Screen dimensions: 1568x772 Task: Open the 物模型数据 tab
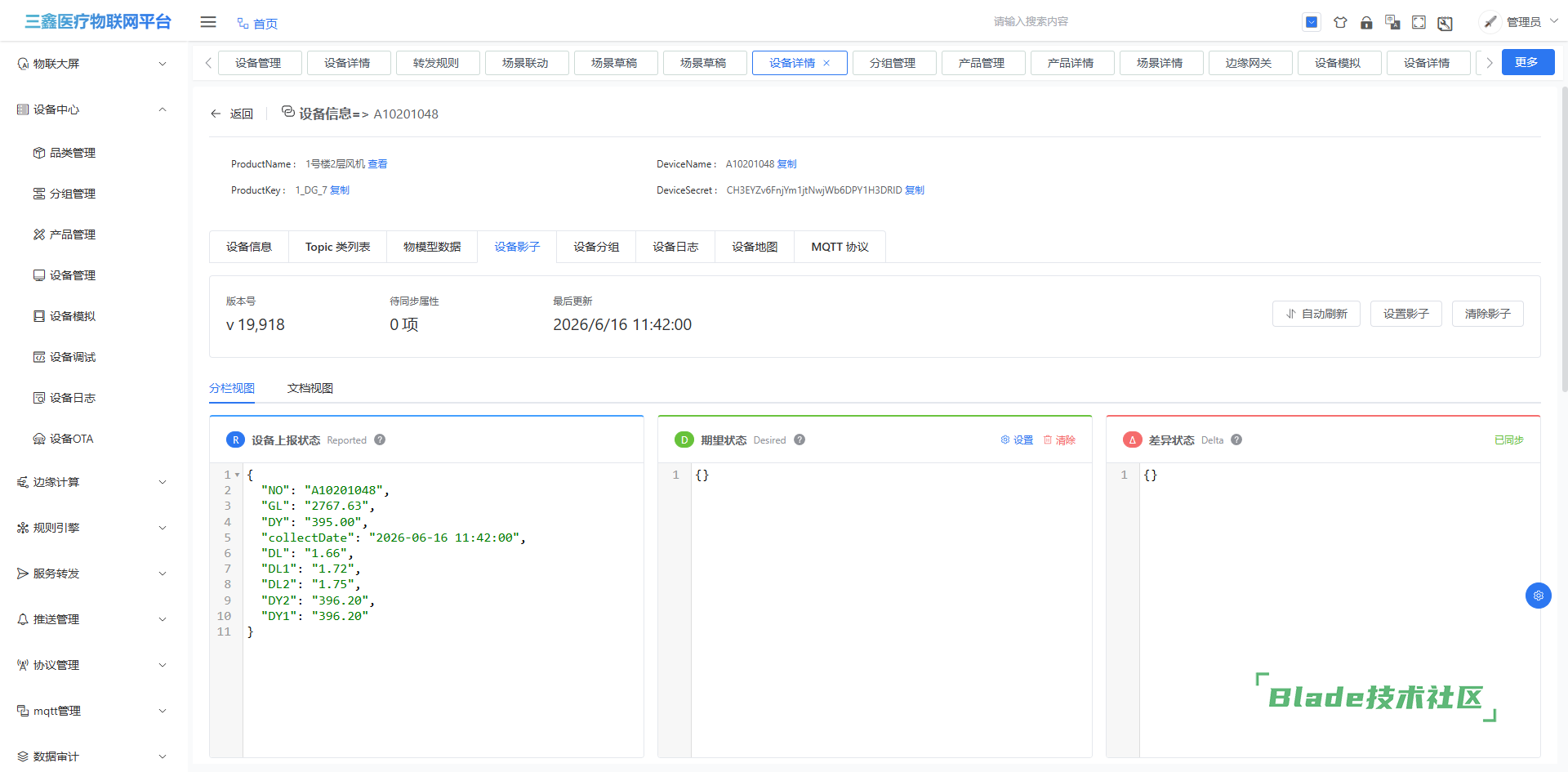click(x=432, y=247)
